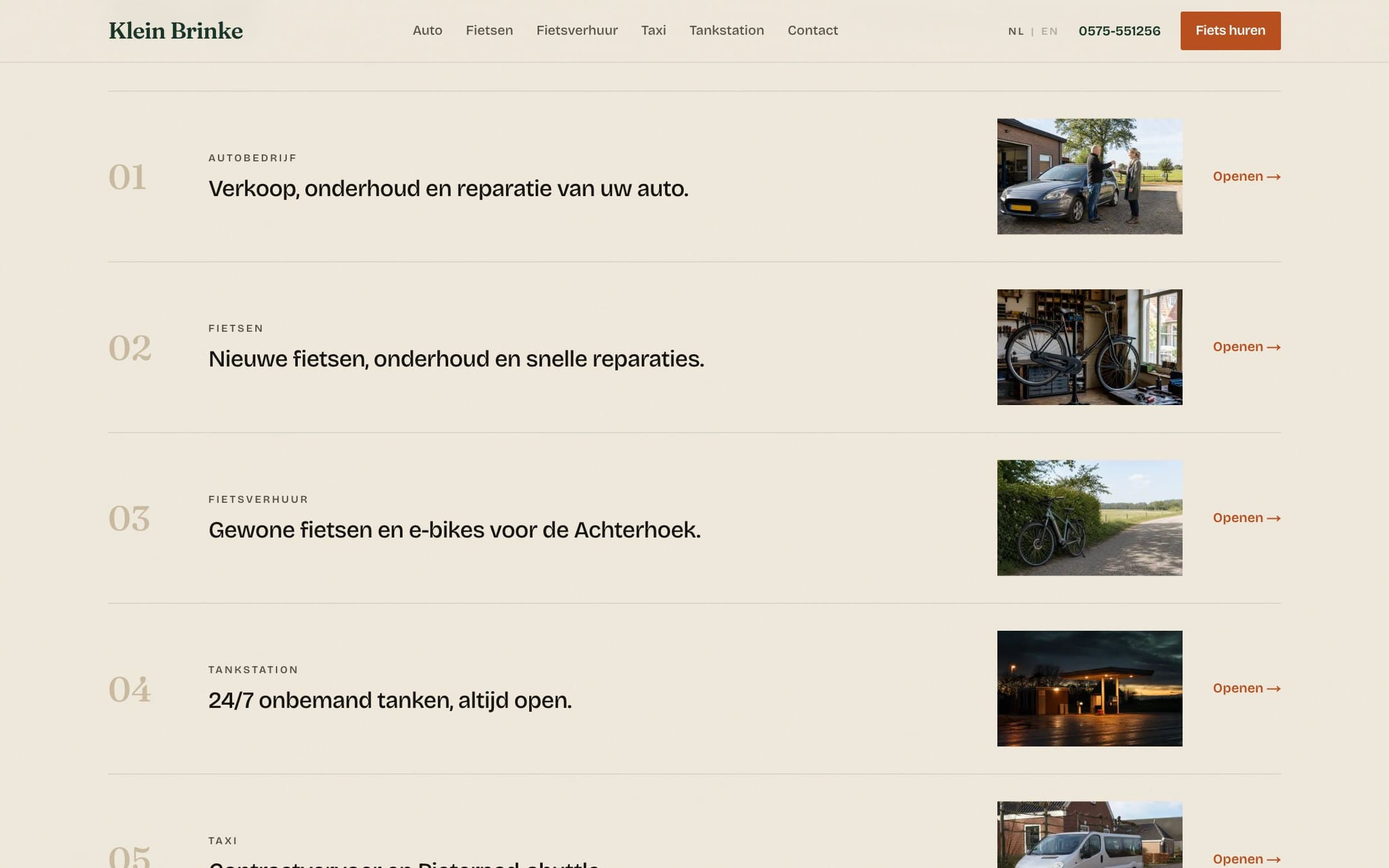Click the Fiets huren button
This screenshot has height=868, width=1389.
(1230, 31)
